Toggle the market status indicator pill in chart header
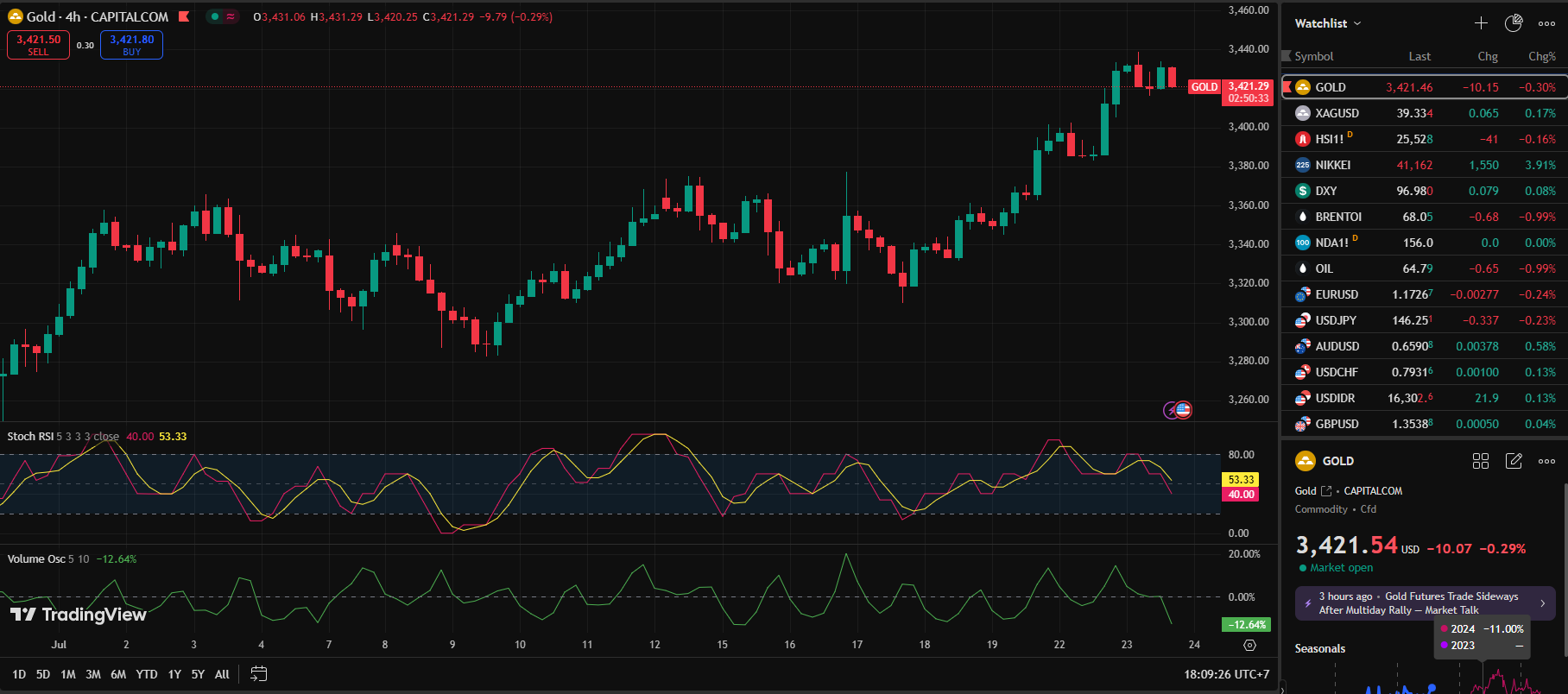The width and height of the screenshot is (1568, 694). coord(222,16)
